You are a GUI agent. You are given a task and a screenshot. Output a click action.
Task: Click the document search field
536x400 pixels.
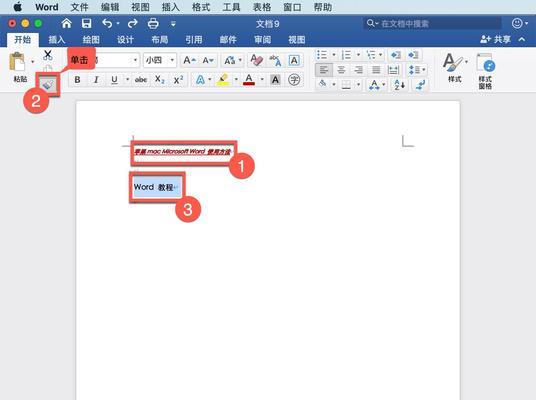[x=432, y=24]
